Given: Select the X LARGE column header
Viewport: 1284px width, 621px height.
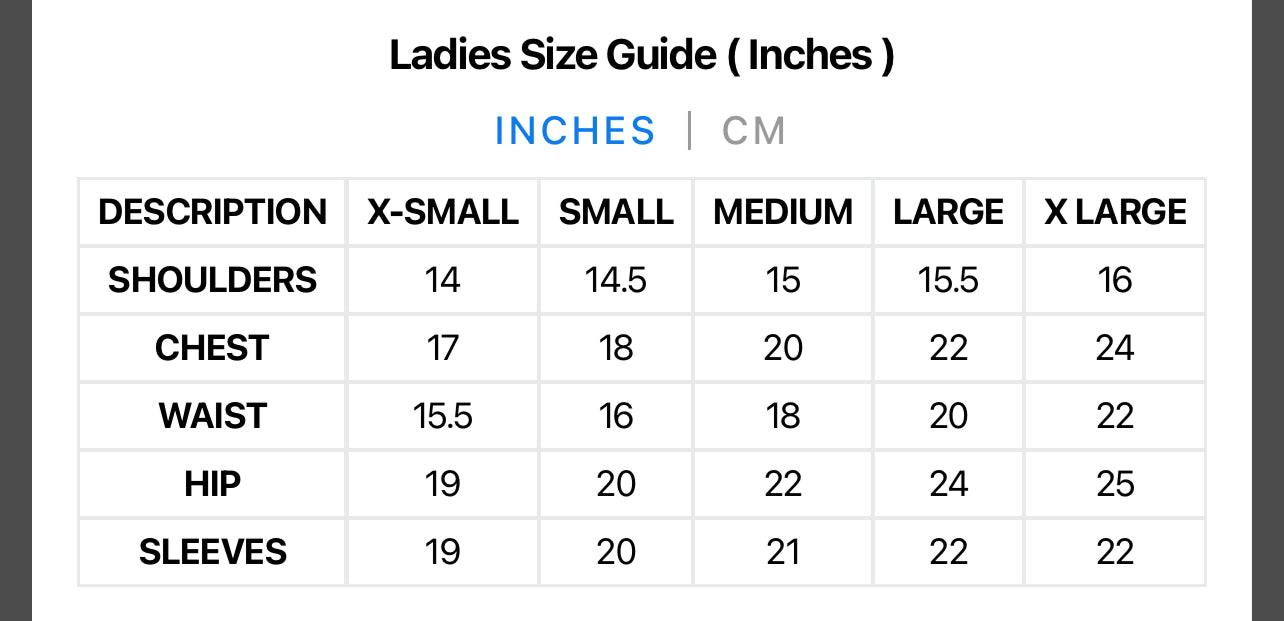Looking at the screenshot, I should [x=1115, y=212].
